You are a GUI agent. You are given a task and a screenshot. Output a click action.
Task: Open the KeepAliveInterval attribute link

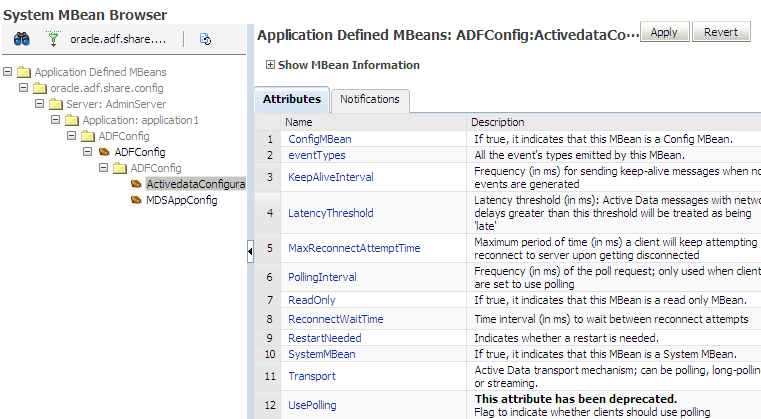331,177
